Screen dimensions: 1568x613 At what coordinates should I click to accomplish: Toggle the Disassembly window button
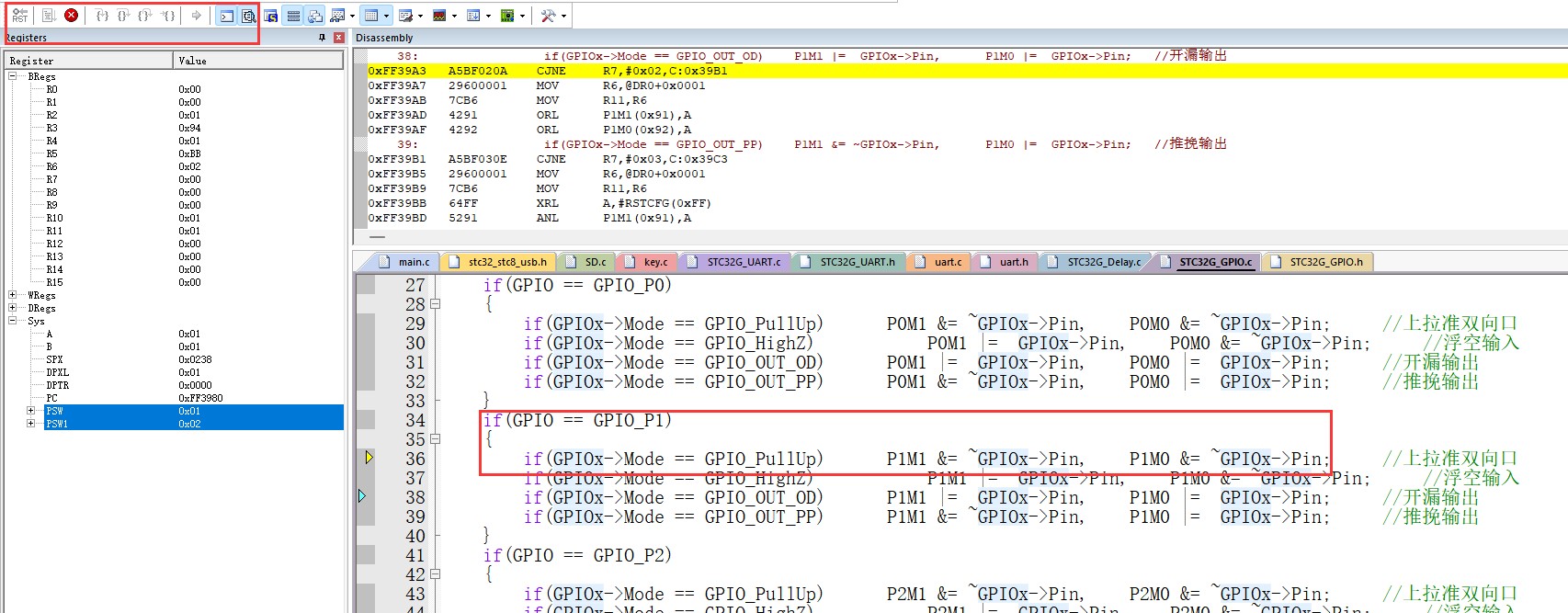(x=248, y=16)
